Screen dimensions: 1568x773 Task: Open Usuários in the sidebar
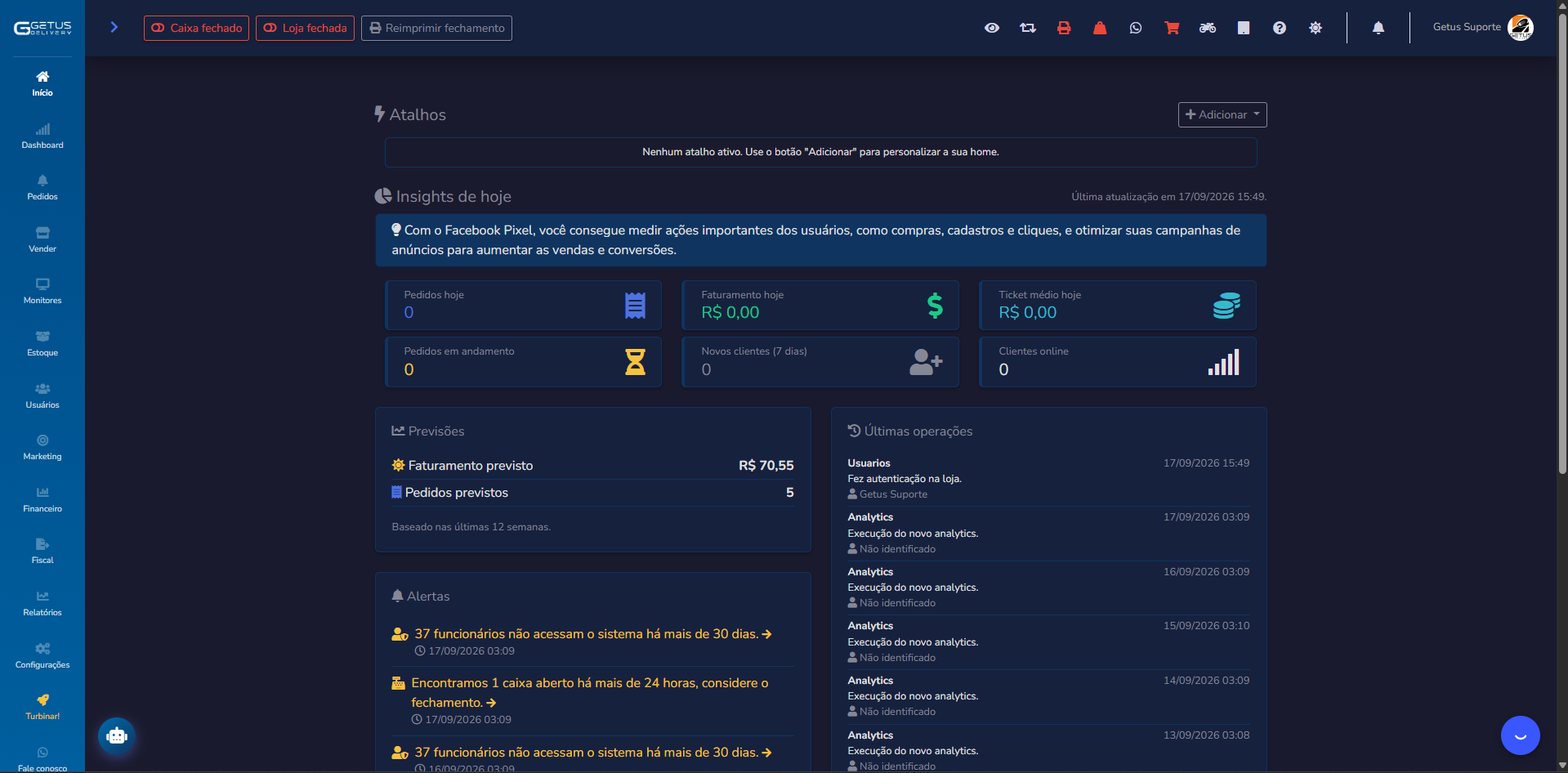pos(42,395)
